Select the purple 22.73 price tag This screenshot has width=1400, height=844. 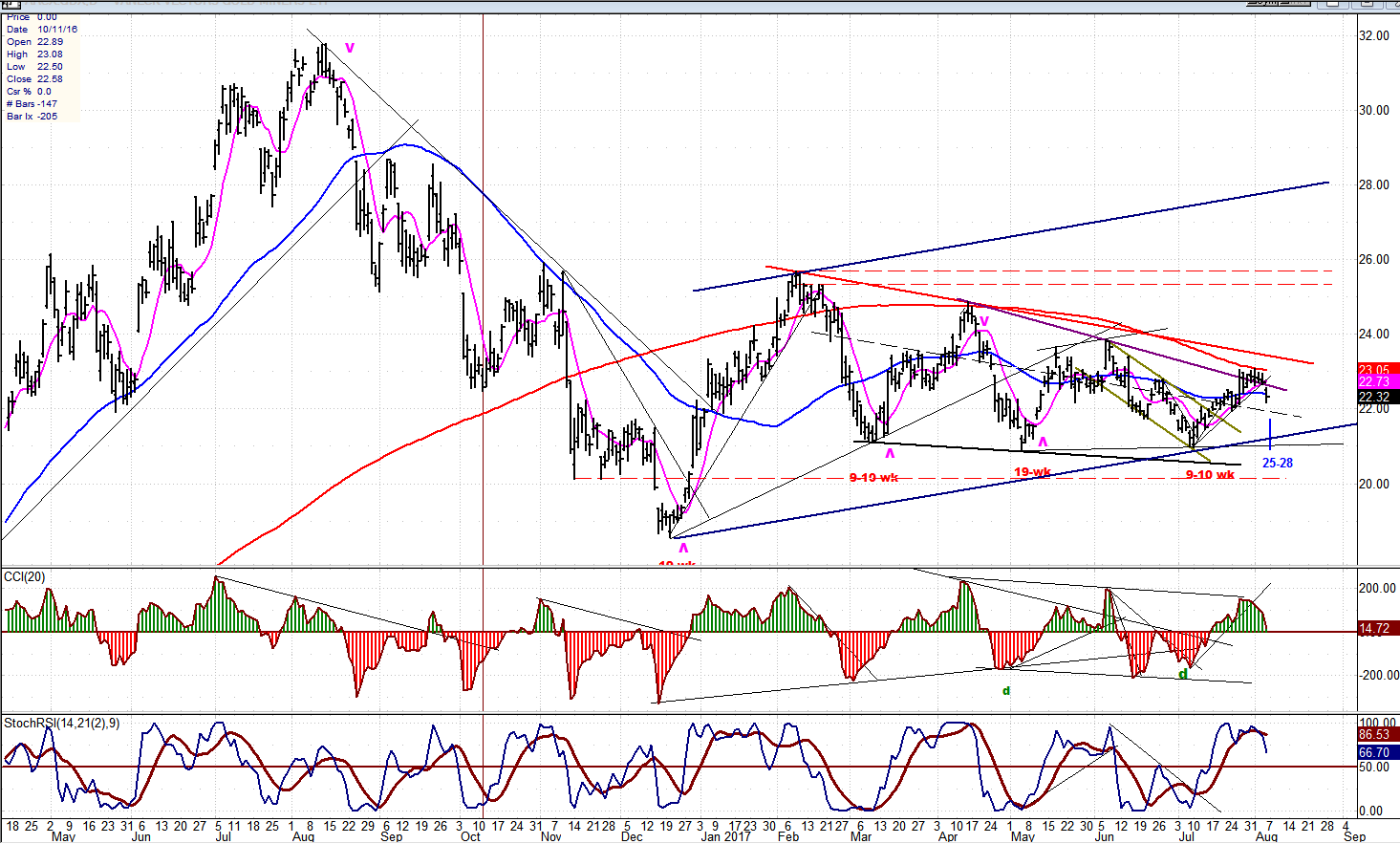point(1378,382)
